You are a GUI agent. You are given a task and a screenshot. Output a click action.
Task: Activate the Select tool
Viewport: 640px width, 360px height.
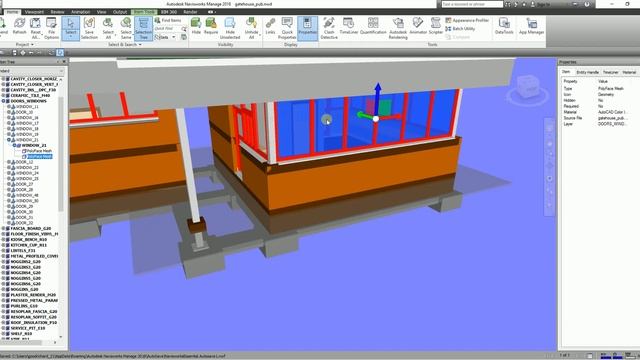click(71, 28)
